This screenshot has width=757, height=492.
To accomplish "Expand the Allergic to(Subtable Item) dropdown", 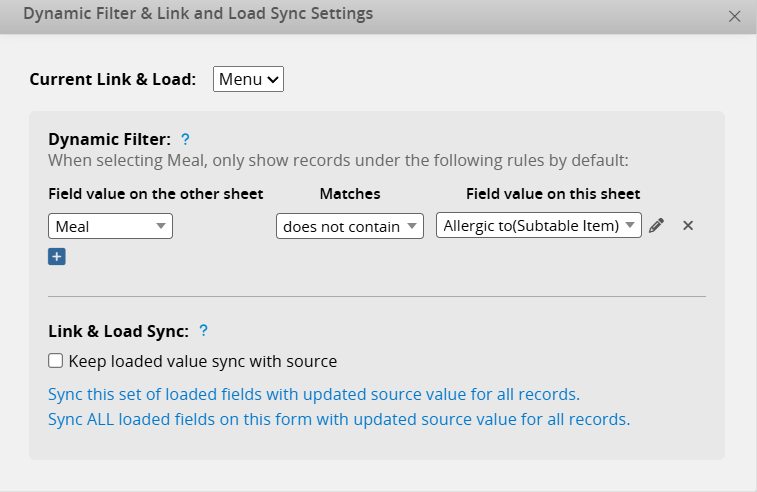I will coord(538,226).
